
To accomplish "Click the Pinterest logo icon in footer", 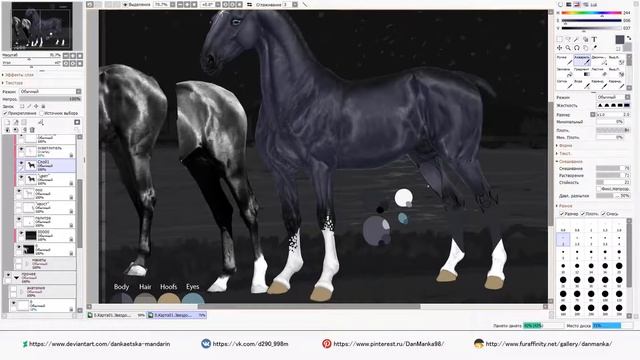I will coord(327,344).
